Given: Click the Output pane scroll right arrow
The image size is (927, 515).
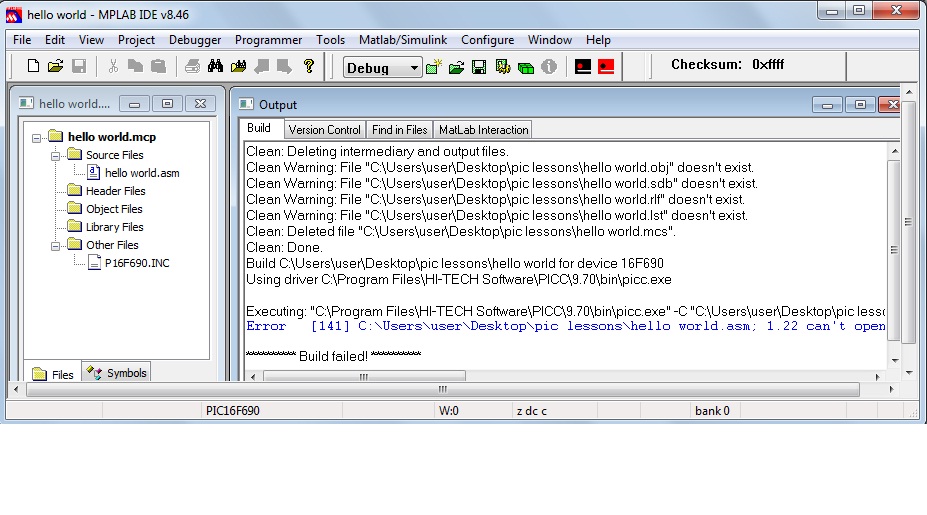Looking at the screenshot, I should (x=877, y=376).
